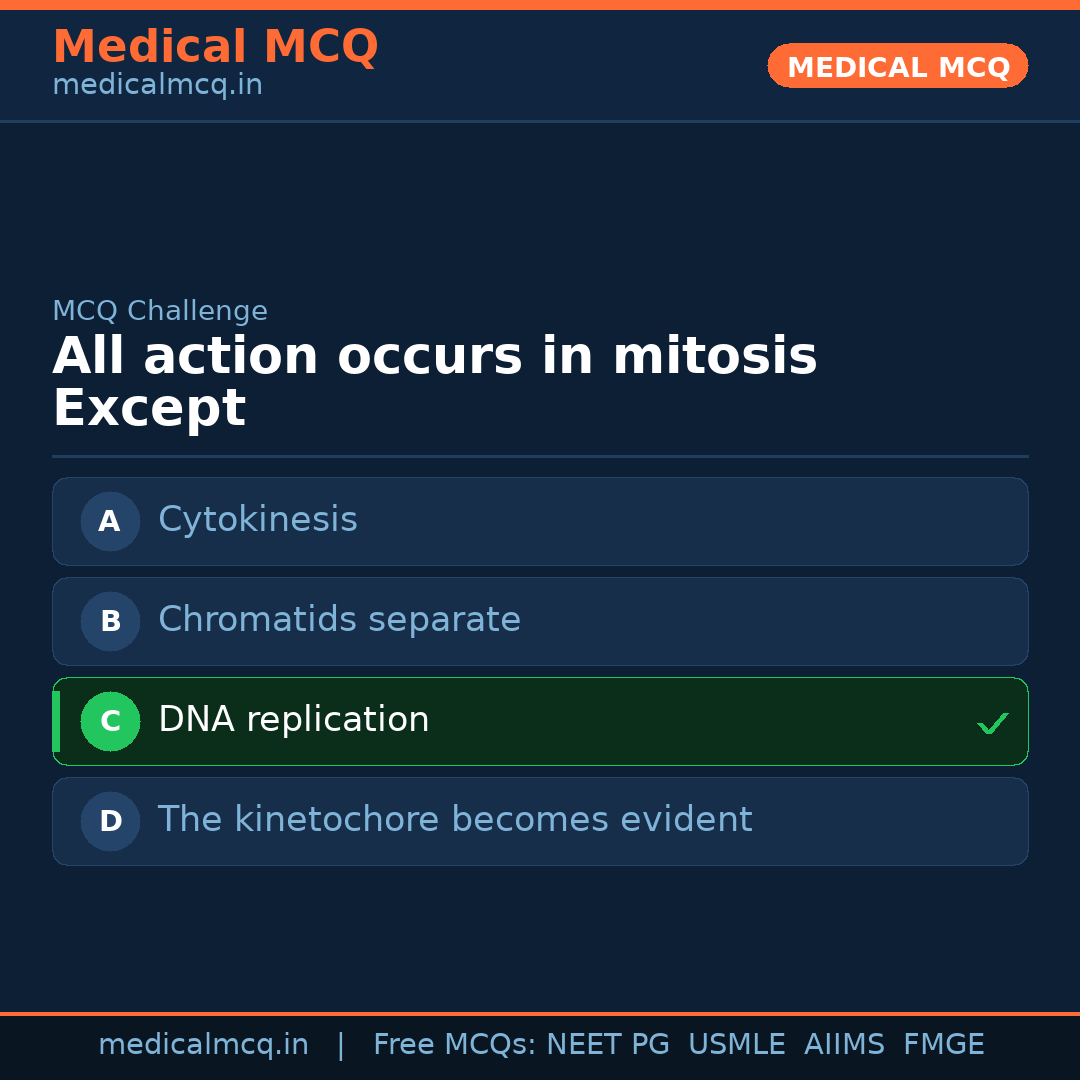Choose the "Chromatids separate" answer text
Image resolution: width=1080 pixels, height=1080 pixels.
click(x=339, y=620)
